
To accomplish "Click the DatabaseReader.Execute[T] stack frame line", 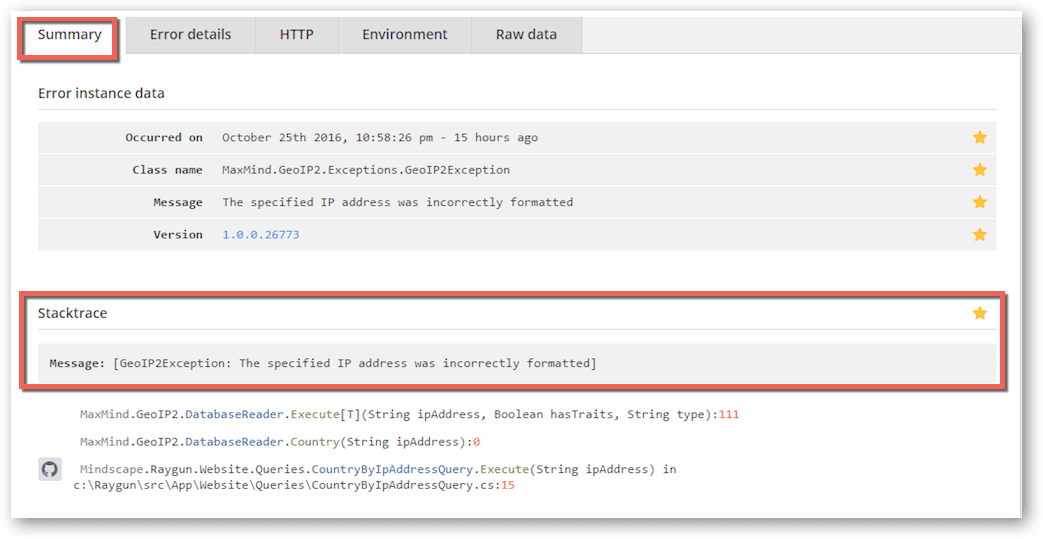I will tap(409, 415).
